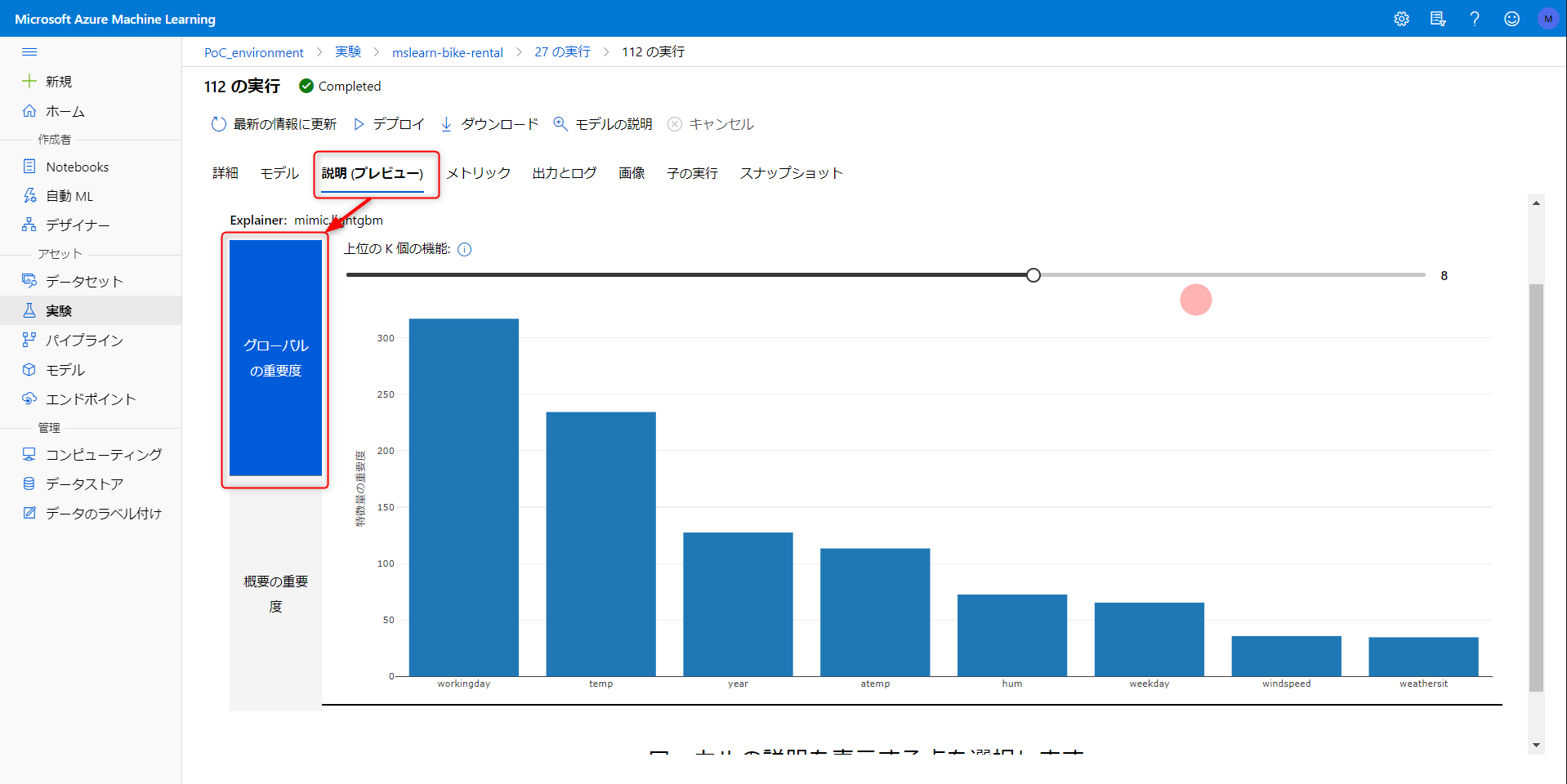Open the notifications panel icon in header
Image resolution: width=1567 pixels, height=784 pixels.
(x=1438, y=19)
